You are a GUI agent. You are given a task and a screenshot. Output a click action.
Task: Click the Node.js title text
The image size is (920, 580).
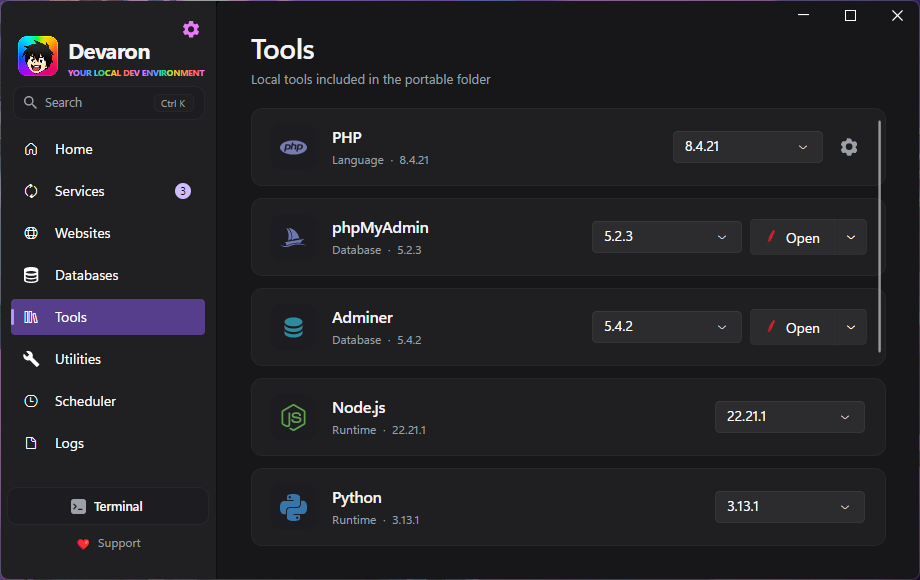[x=358, y=408]
